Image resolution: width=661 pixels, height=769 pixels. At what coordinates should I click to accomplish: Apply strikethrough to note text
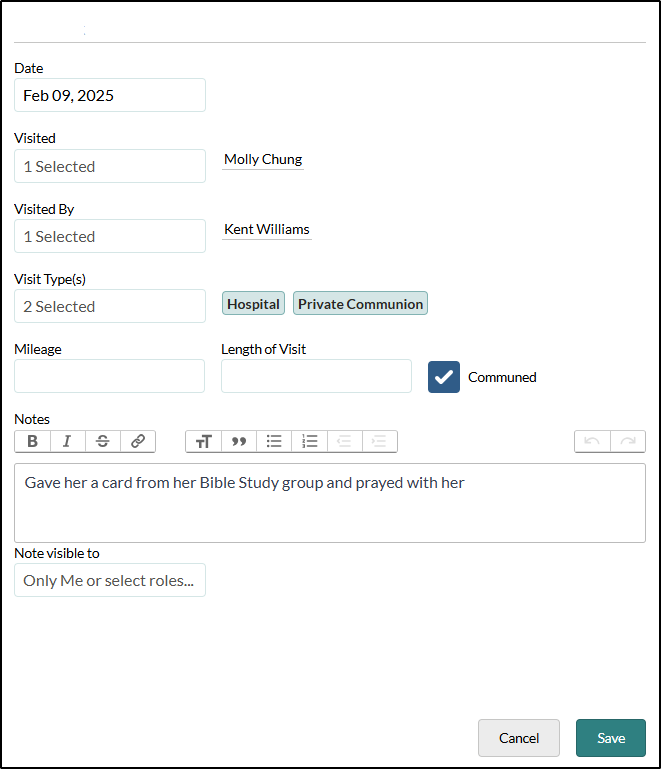(103, 441)
